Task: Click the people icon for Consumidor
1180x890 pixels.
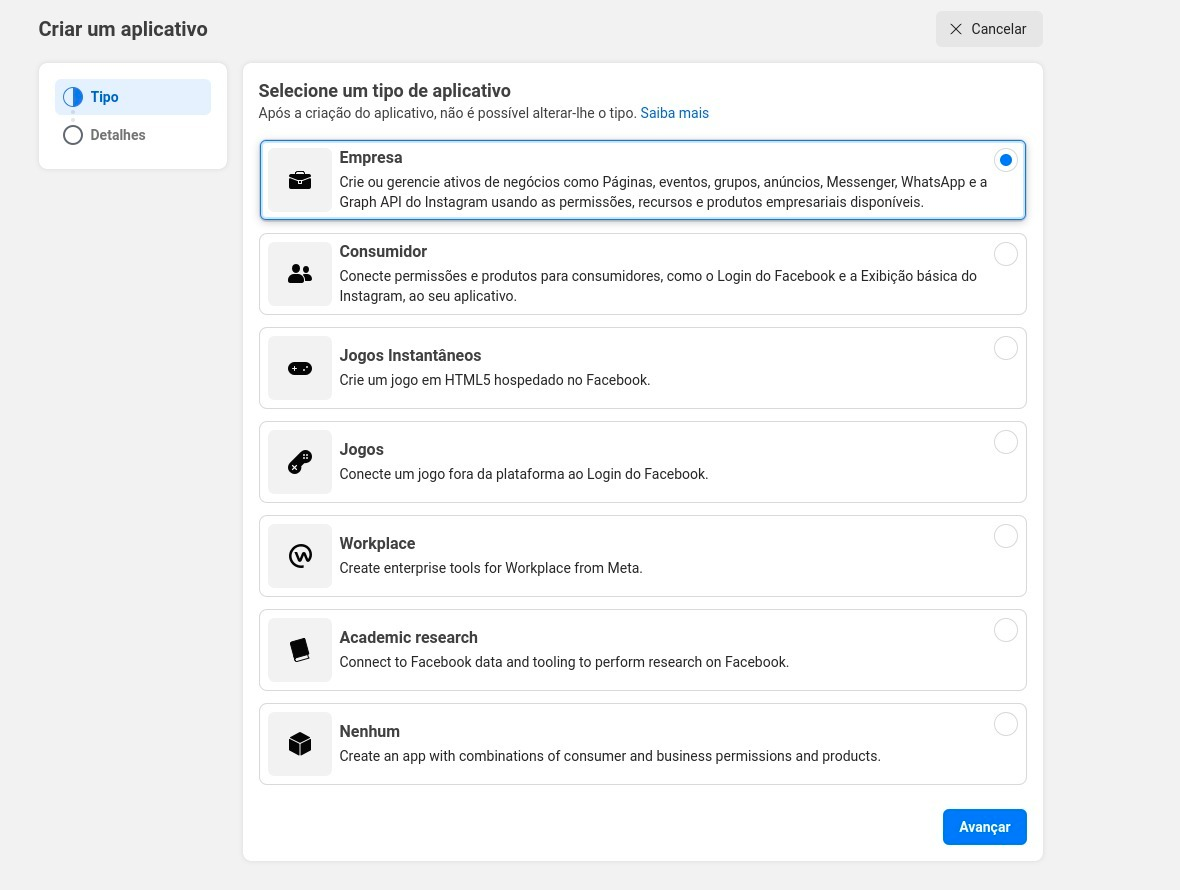Action: (x=300, y=274)
